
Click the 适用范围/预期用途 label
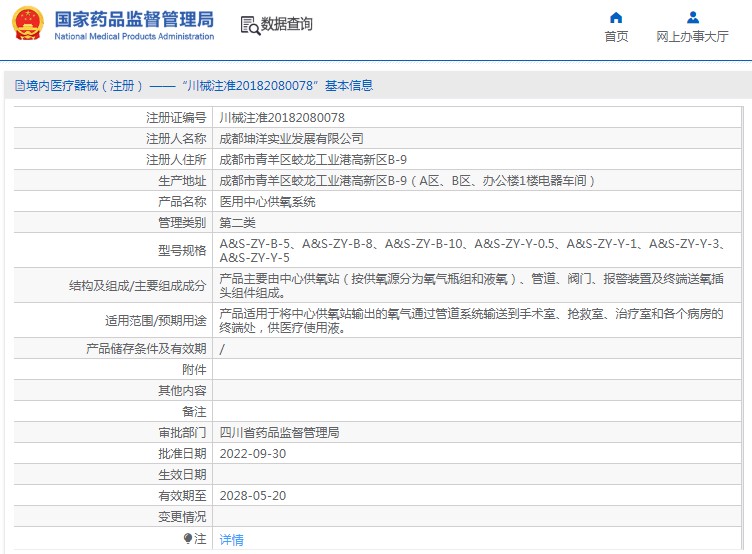point(156,321)
